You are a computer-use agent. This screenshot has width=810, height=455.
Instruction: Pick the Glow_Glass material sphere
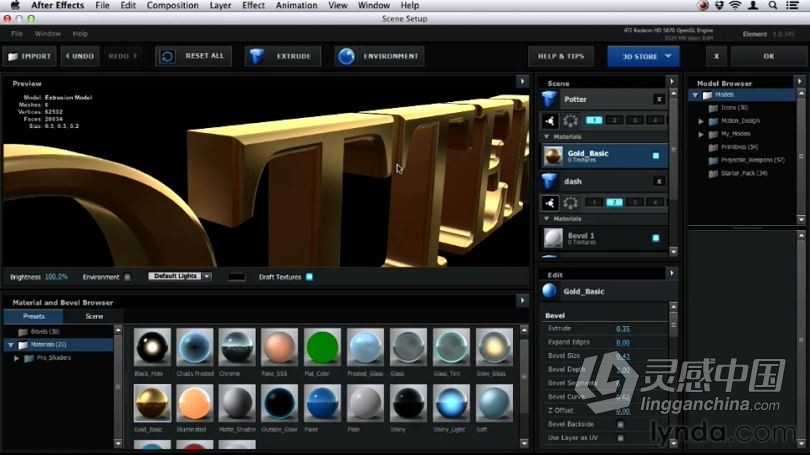pos(494,347)
